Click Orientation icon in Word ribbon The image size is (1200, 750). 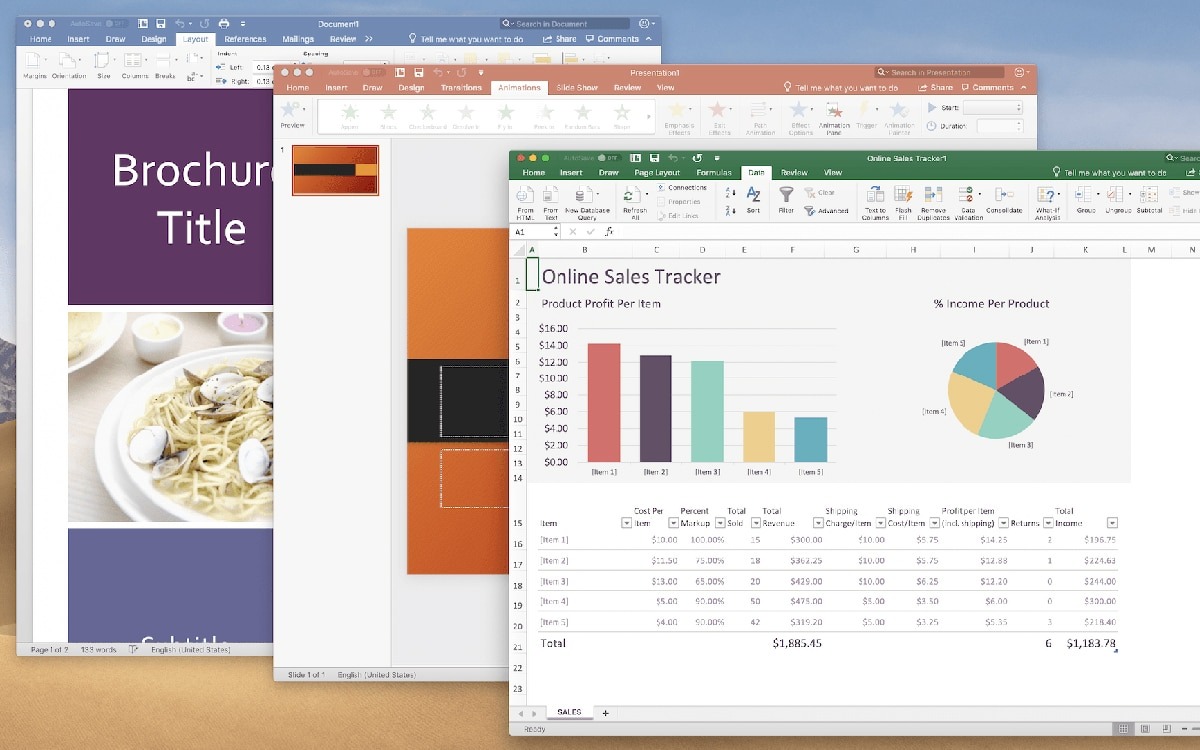pyautogui.click(x=68, y=62)
